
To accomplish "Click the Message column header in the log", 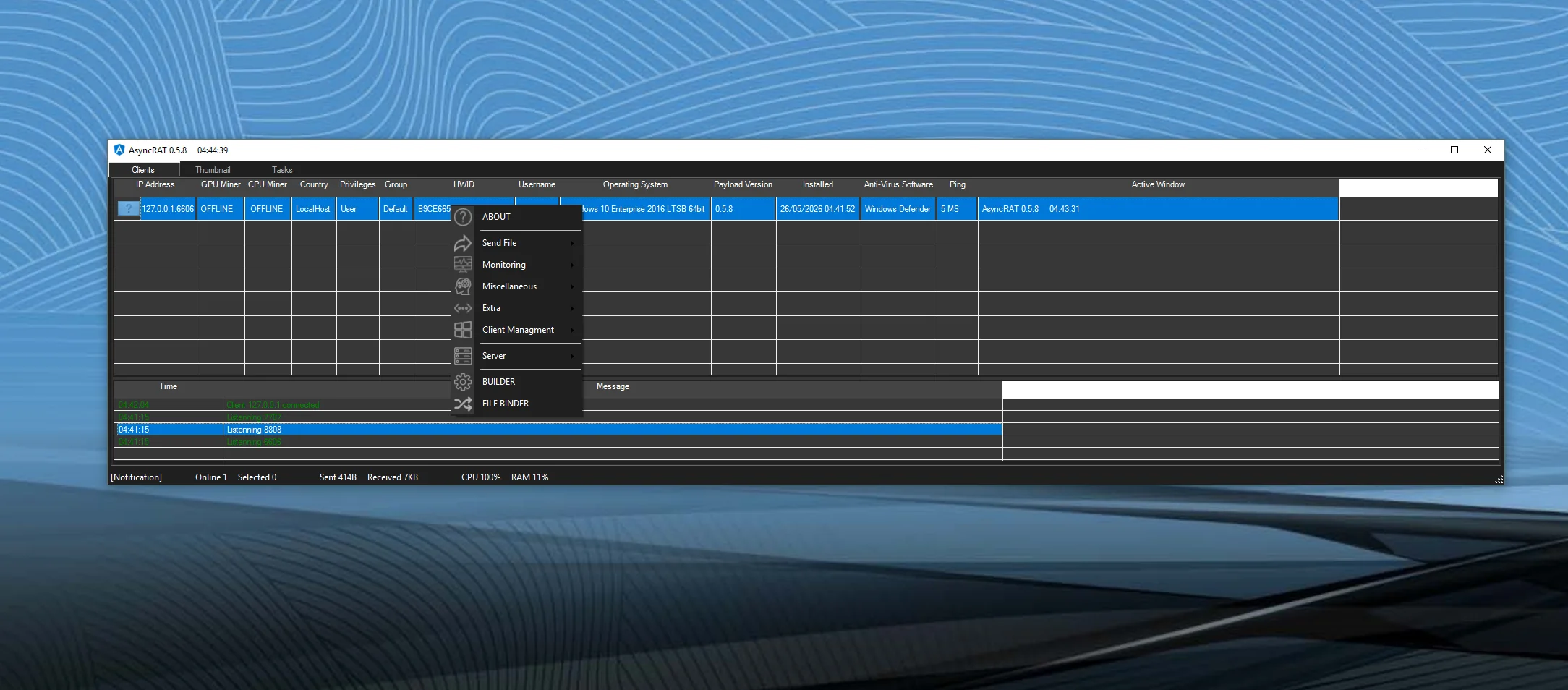I will click(x=613, y=386).
